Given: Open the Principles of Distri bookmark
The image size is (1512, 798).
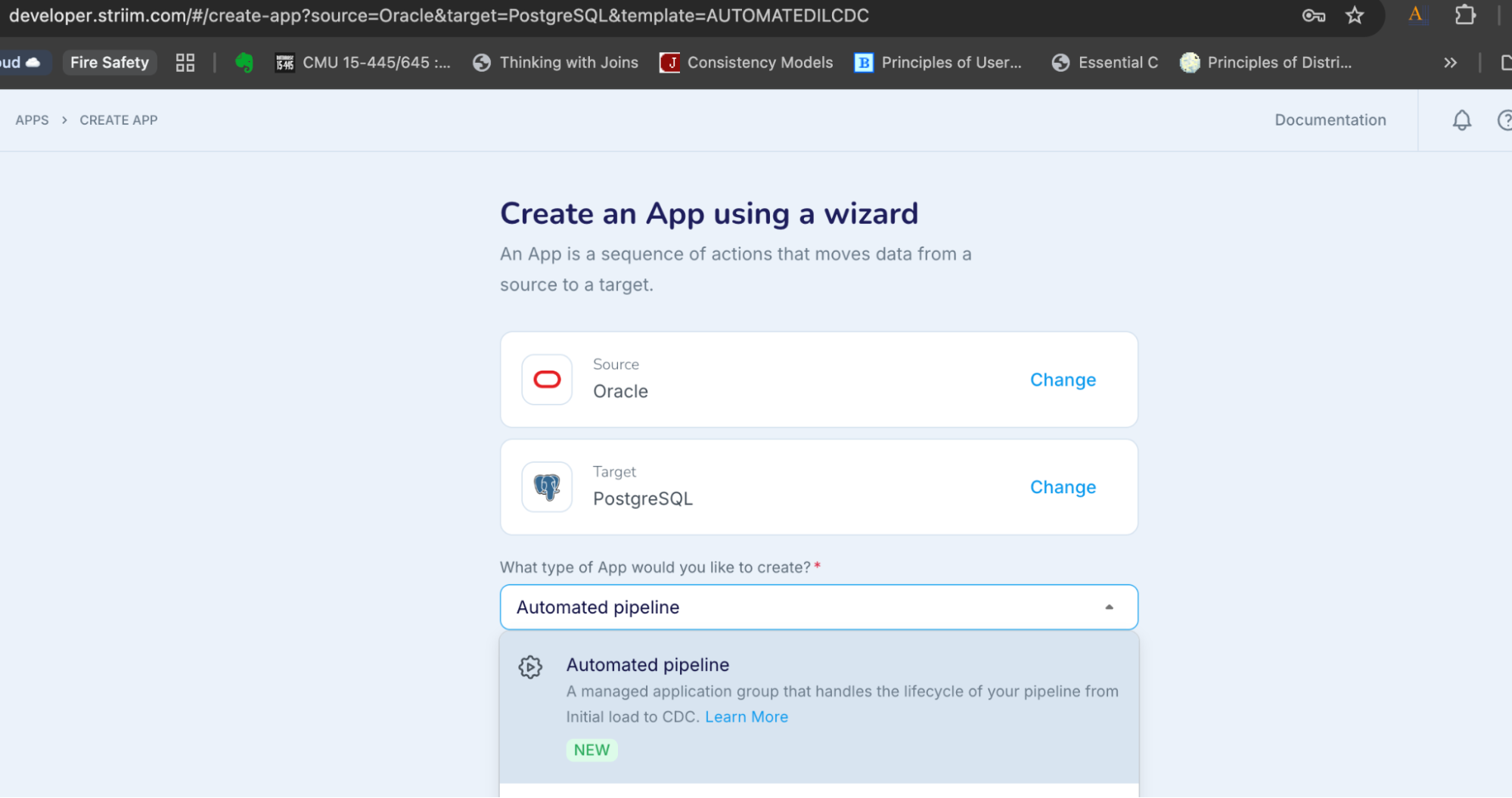Looking at the screenshot, I should pyautogui.click(x=1266, y=63).
